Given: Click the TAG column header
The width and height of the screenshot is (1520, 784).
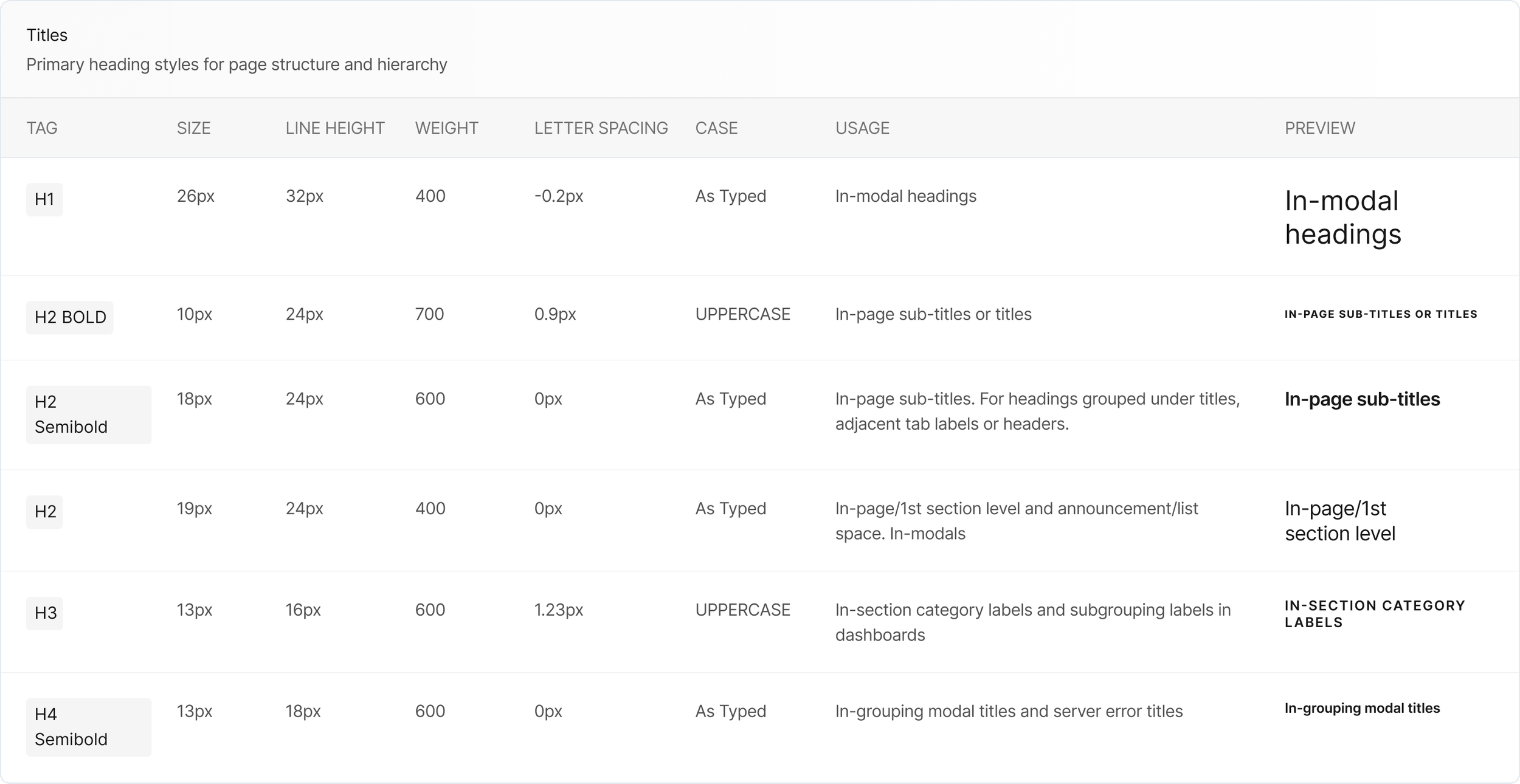Looking at the screenshot, I should (42, 128).
